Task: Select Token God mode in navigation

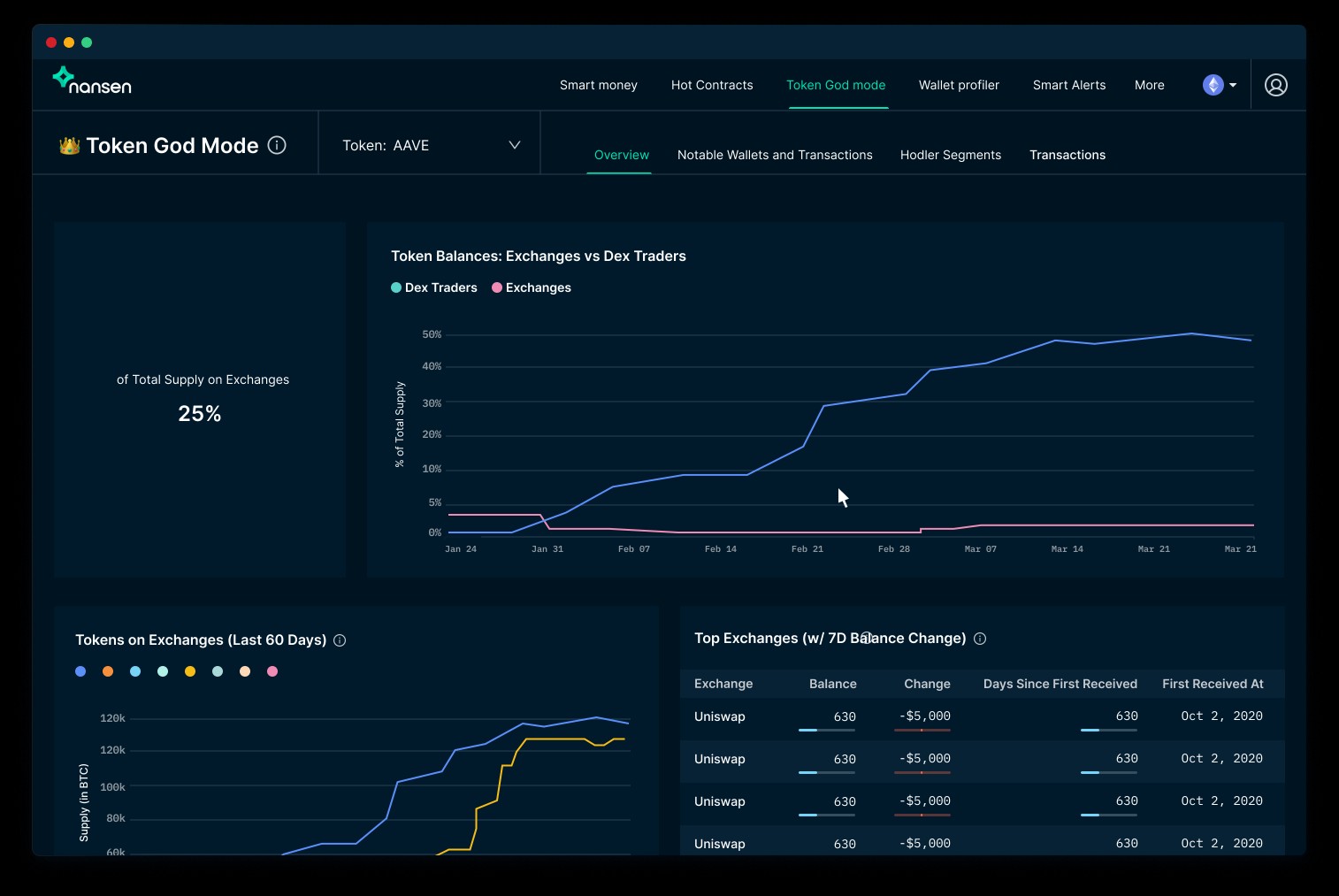Action: 836,85
